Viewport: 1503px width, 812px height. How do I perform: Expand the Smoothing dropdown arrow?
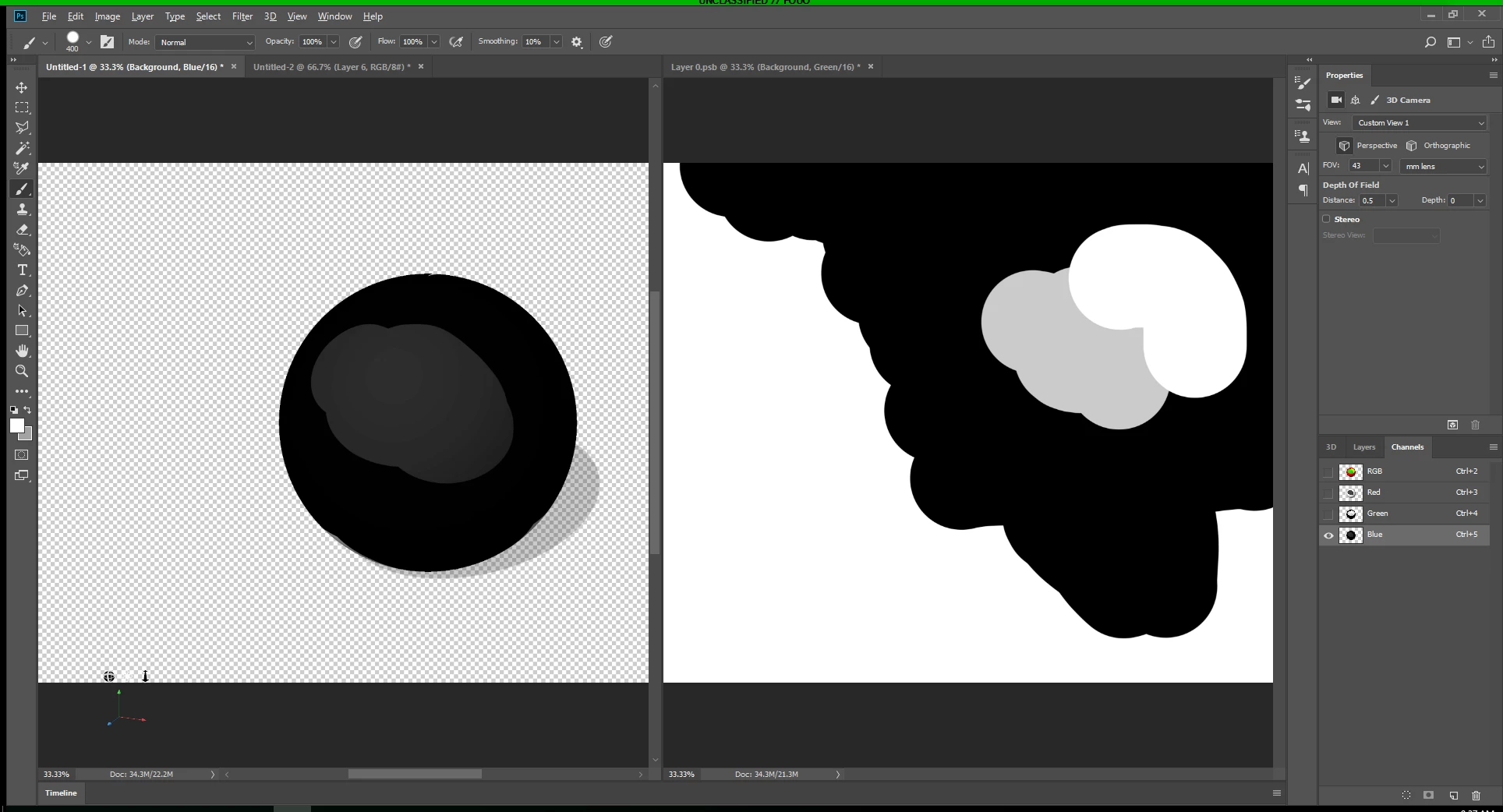557,42
